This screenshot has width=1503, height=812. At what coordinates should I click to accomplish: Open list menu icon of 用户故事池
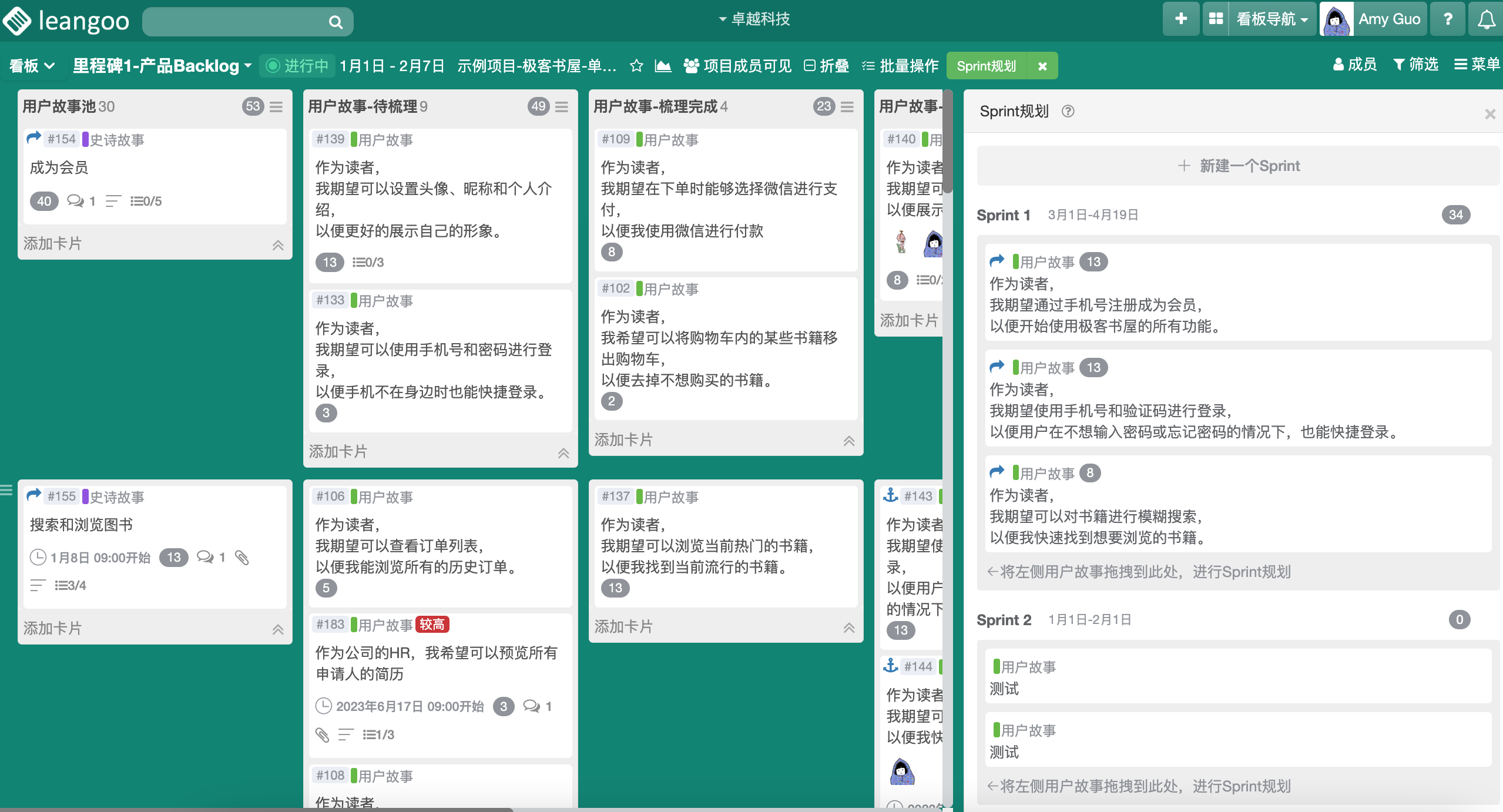[276, 106]
